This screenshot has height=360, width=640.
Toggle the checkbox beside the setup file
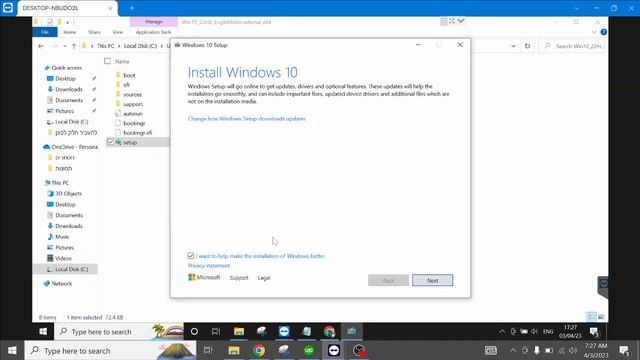click(110, 142)
